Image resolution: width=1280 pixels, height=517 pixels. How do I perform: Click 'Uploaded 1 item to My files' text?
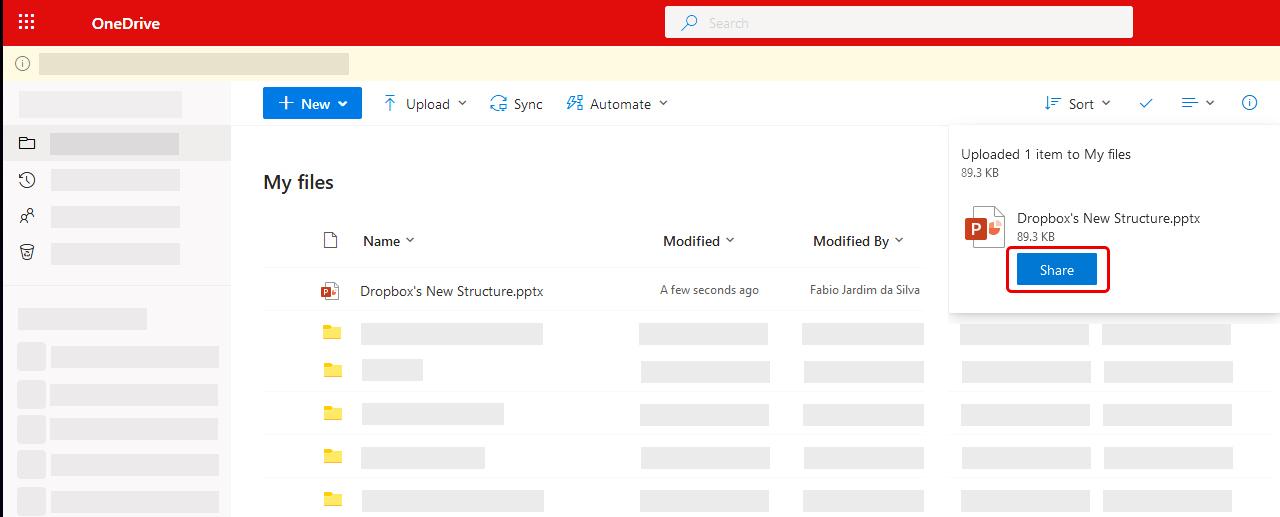point(1046,154)
